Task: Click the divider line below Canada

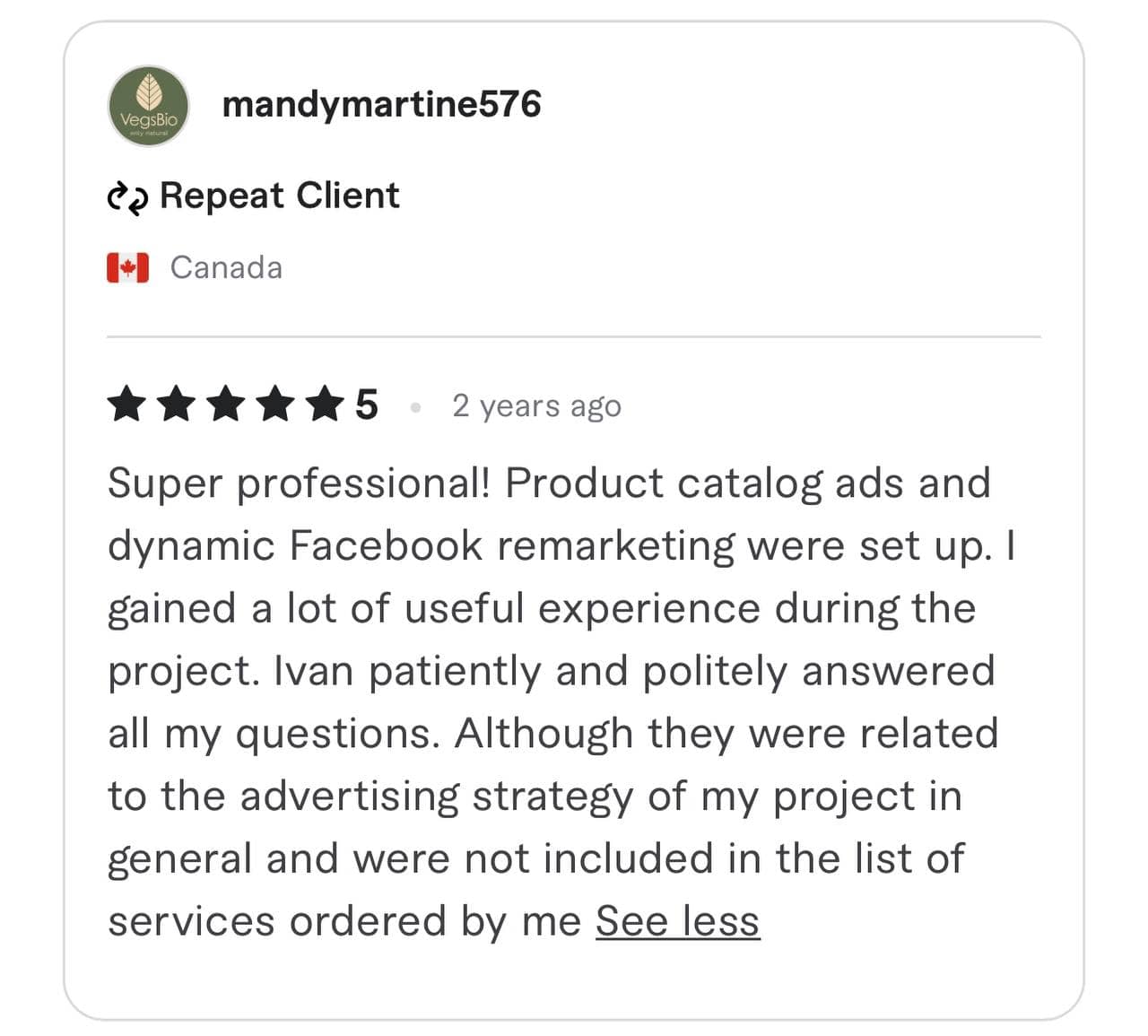Action: [574, 337]
